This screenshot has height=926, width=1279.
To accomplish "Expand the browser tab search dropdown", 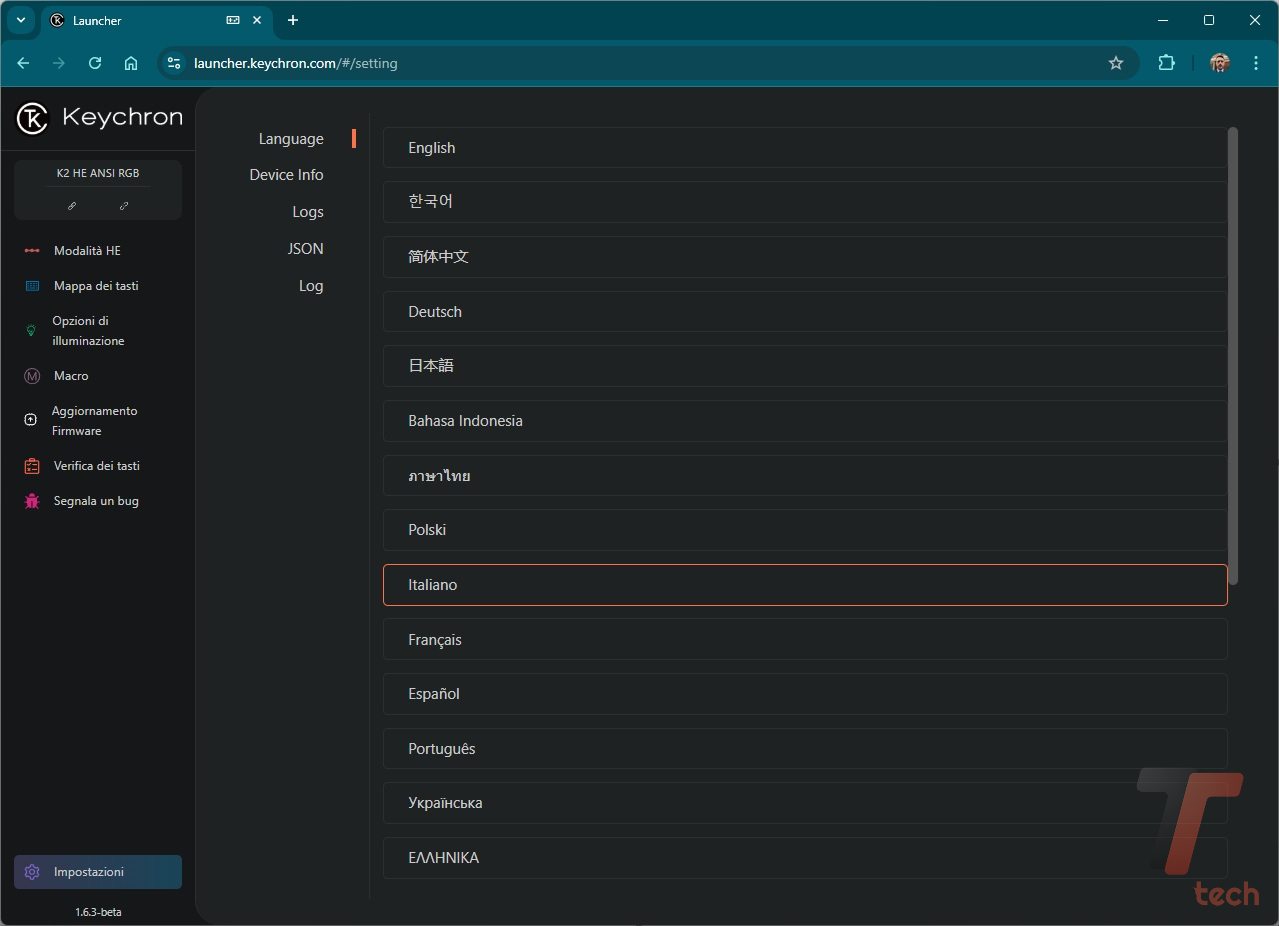I will [x=20, y=20].
